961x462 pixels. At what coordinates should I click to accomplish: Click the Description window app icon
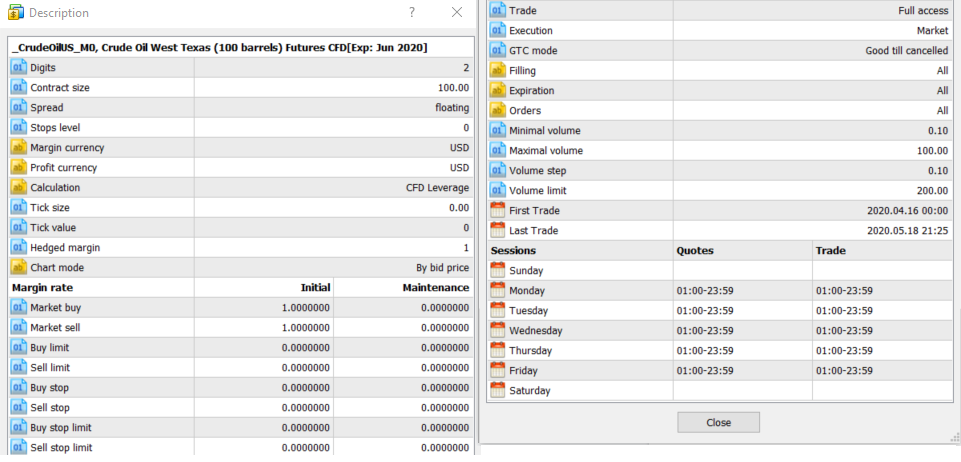click(x=16, y=13)
